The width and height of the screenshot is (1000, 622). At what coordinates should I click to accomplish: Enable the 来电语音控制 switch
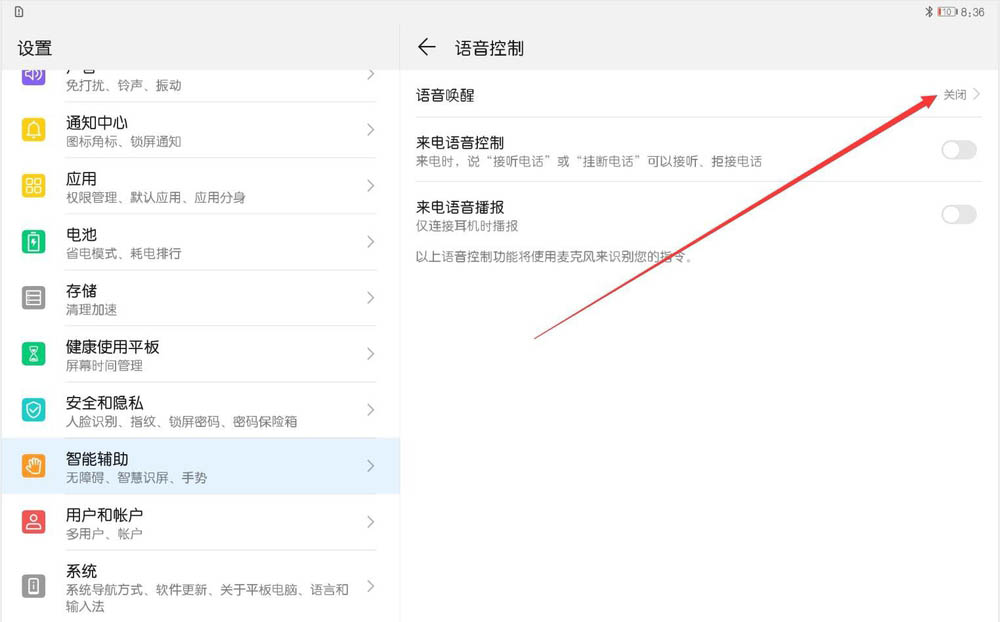pos(957,149)
